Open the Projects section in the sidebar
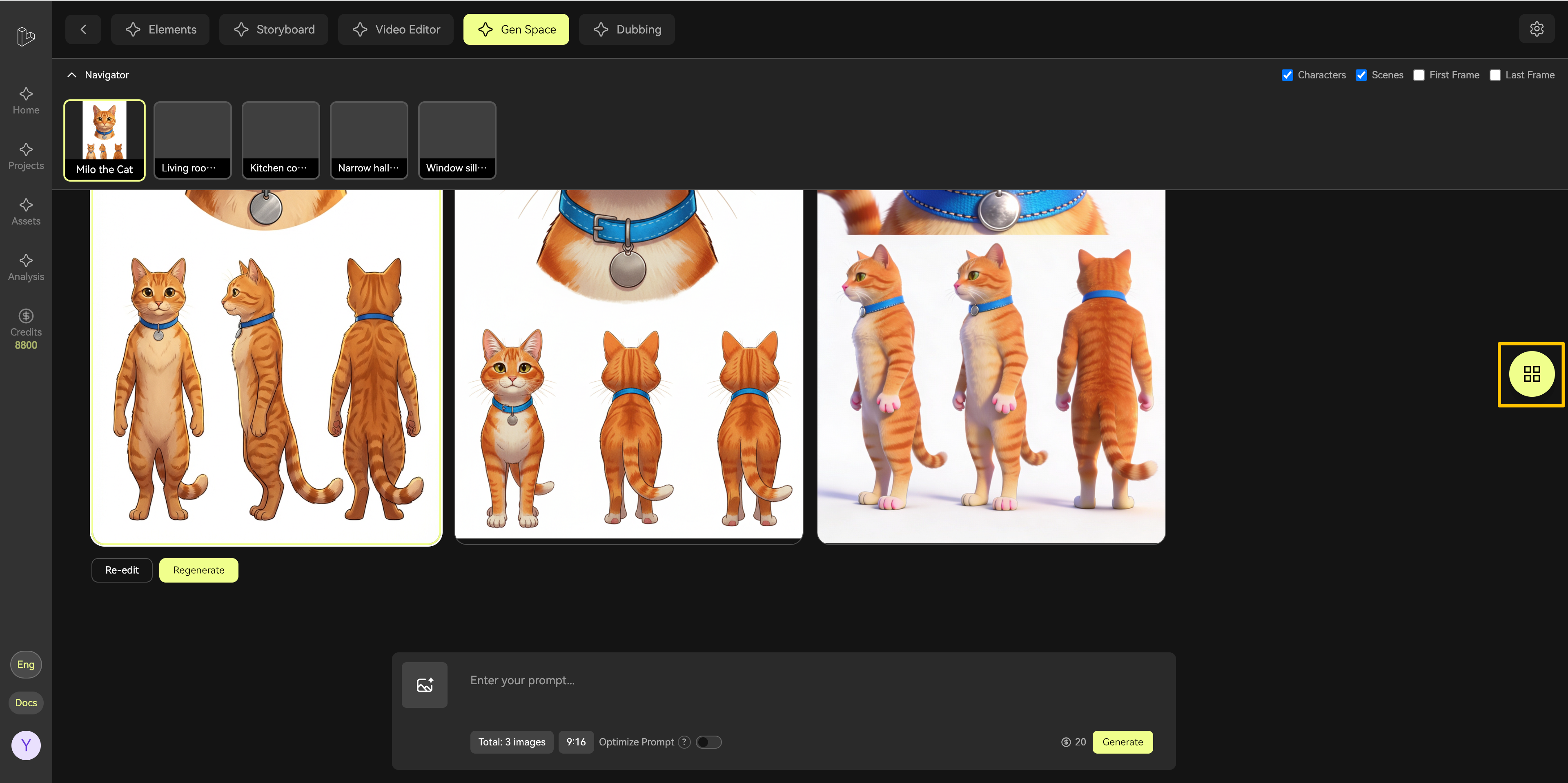This screenshot has height=783, width=1568. (x=26, y=156)
